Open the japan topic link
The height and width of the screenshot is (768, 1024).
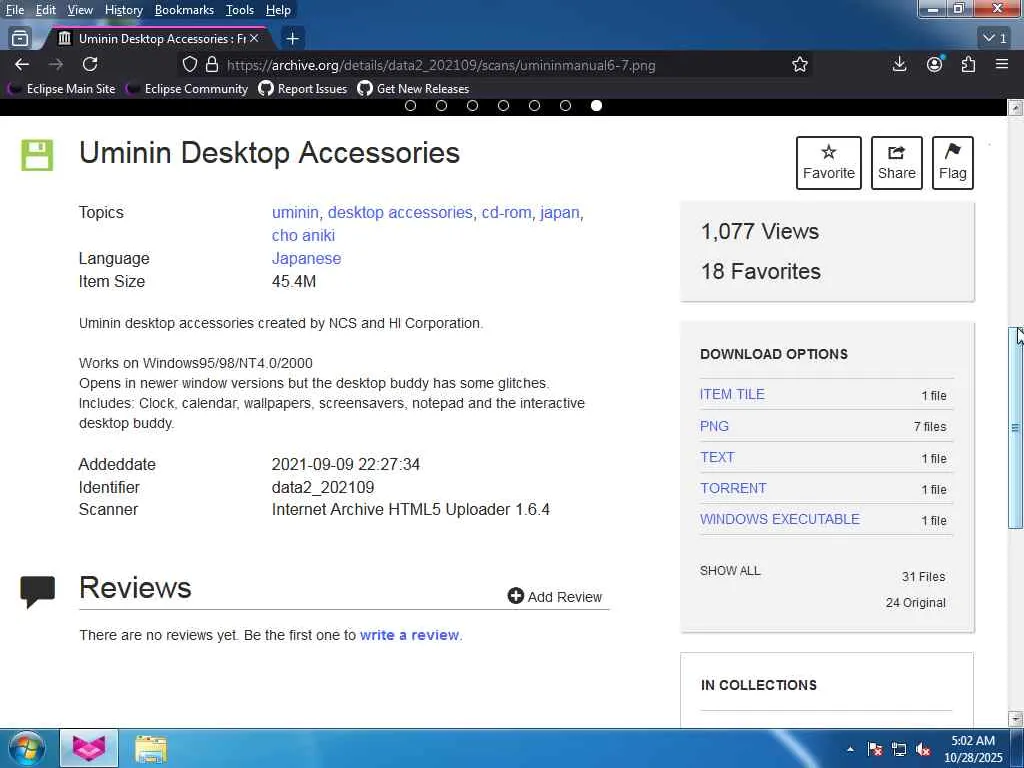tap(560, 212)
